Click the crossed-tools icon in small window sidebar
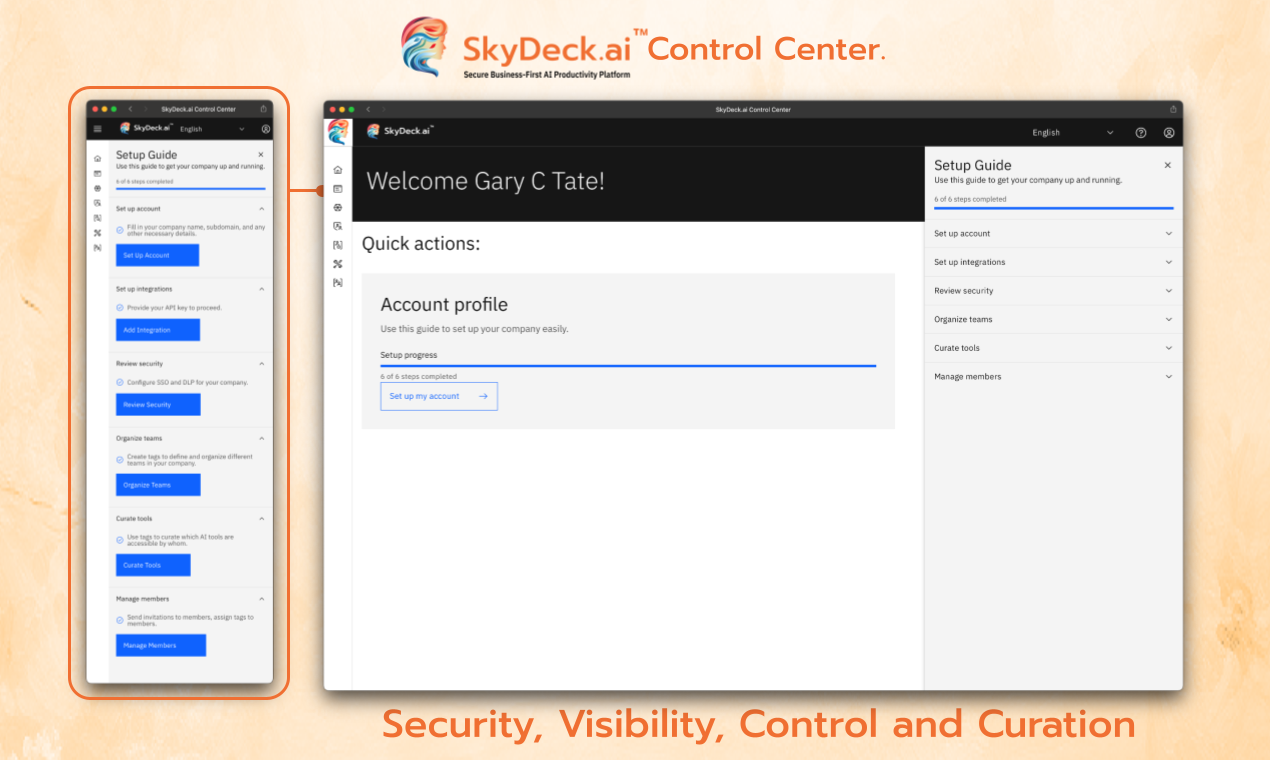1270x760 pixels. tap(97, 232)
